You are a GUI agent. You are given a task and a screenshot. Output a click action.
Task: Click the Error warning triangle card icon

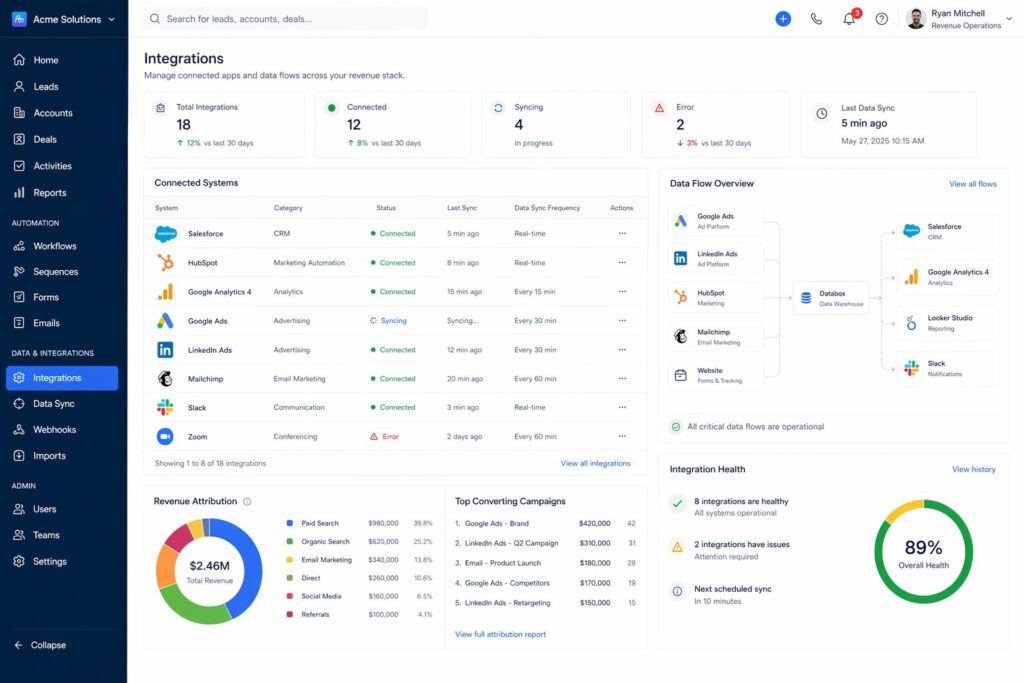coord(660,108)
